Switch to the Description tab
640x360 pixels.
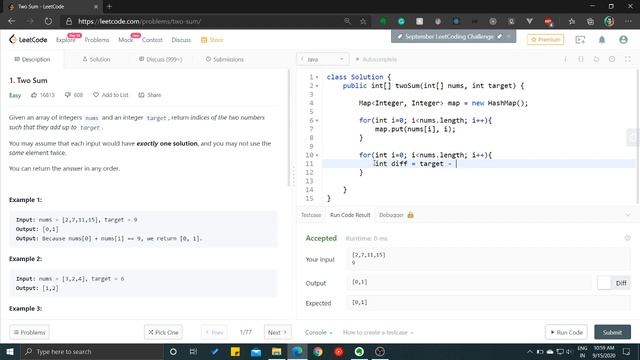coord(32,59)
